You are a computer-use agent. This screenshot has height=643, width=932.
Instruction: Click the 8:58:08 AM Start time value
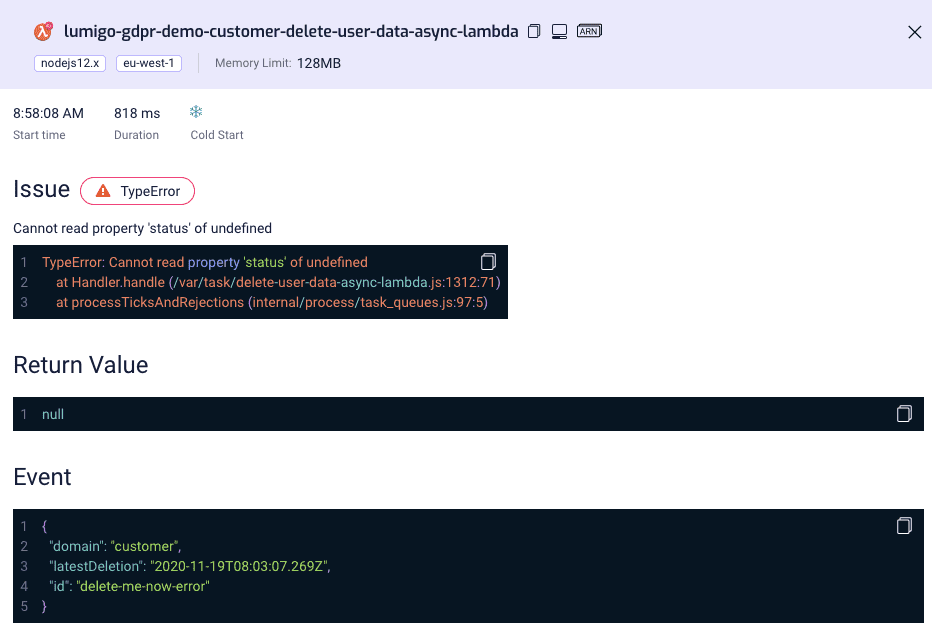(48, 112)
